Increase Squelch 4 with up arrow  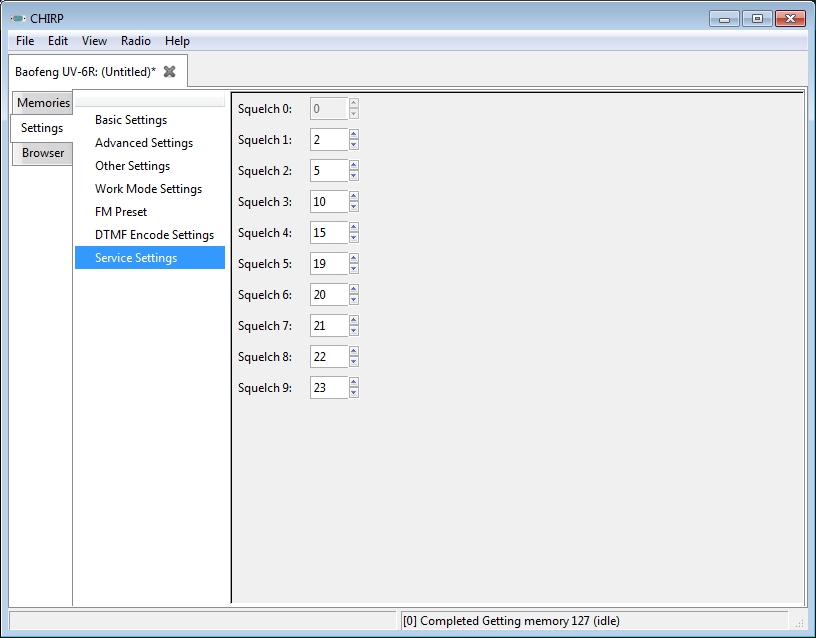[x=354, y=227]
